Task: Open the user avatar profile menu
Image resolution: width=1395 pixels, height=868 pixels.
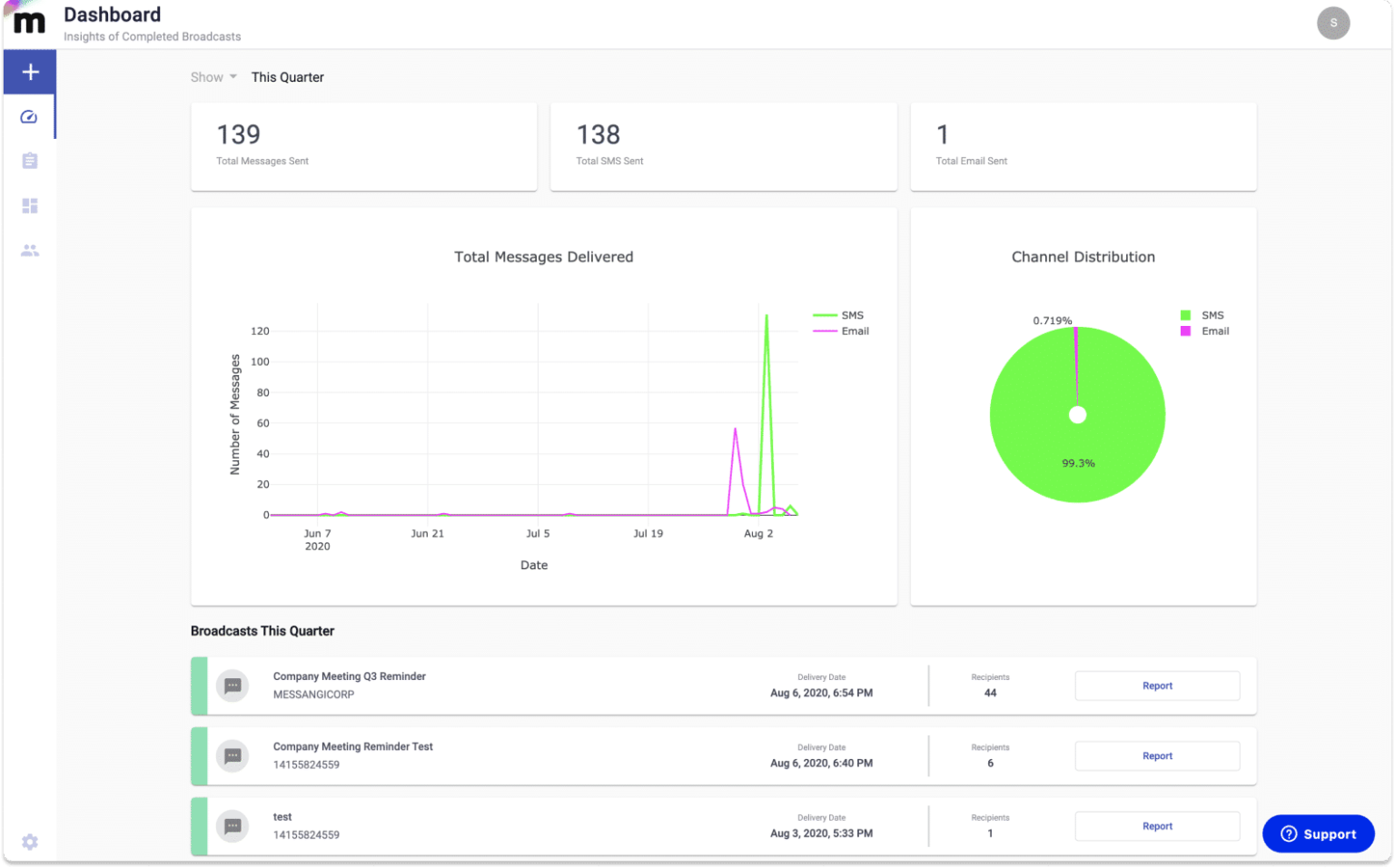Action: [1332, 24]
